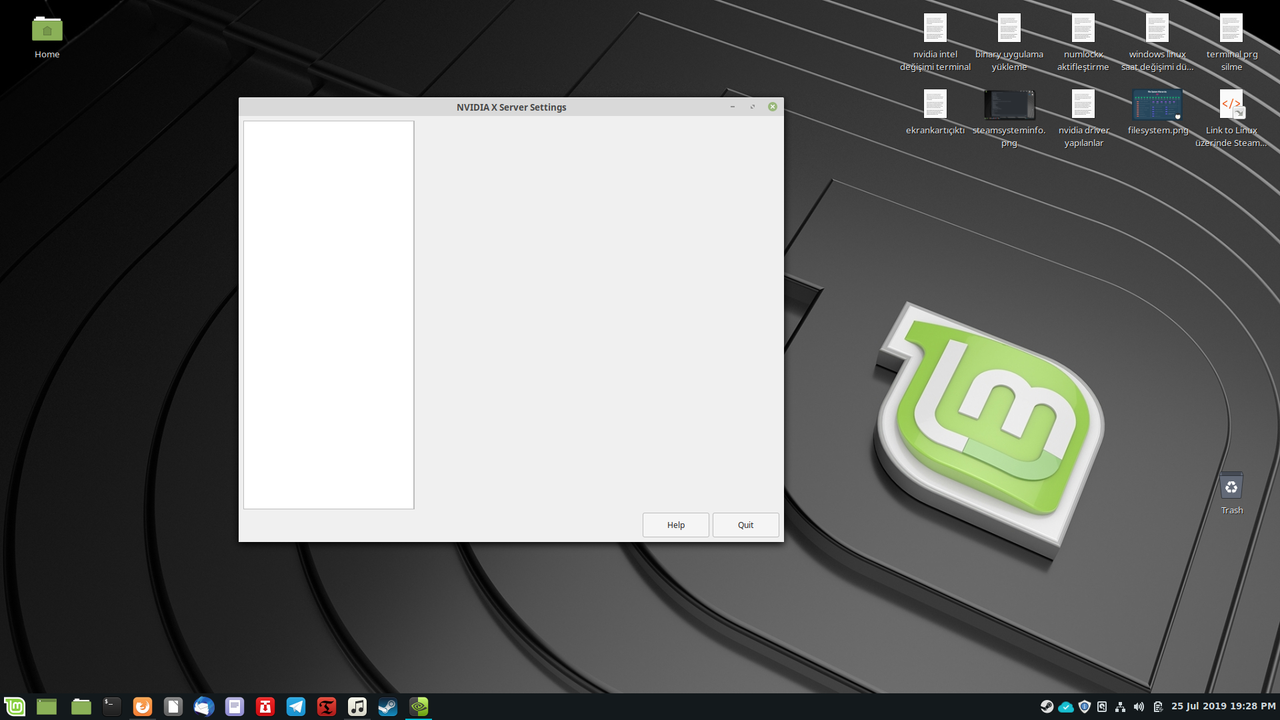
Task: Click the Help button in NVIDIA settings
Action: pyautogui.click(x=676, y=525)
